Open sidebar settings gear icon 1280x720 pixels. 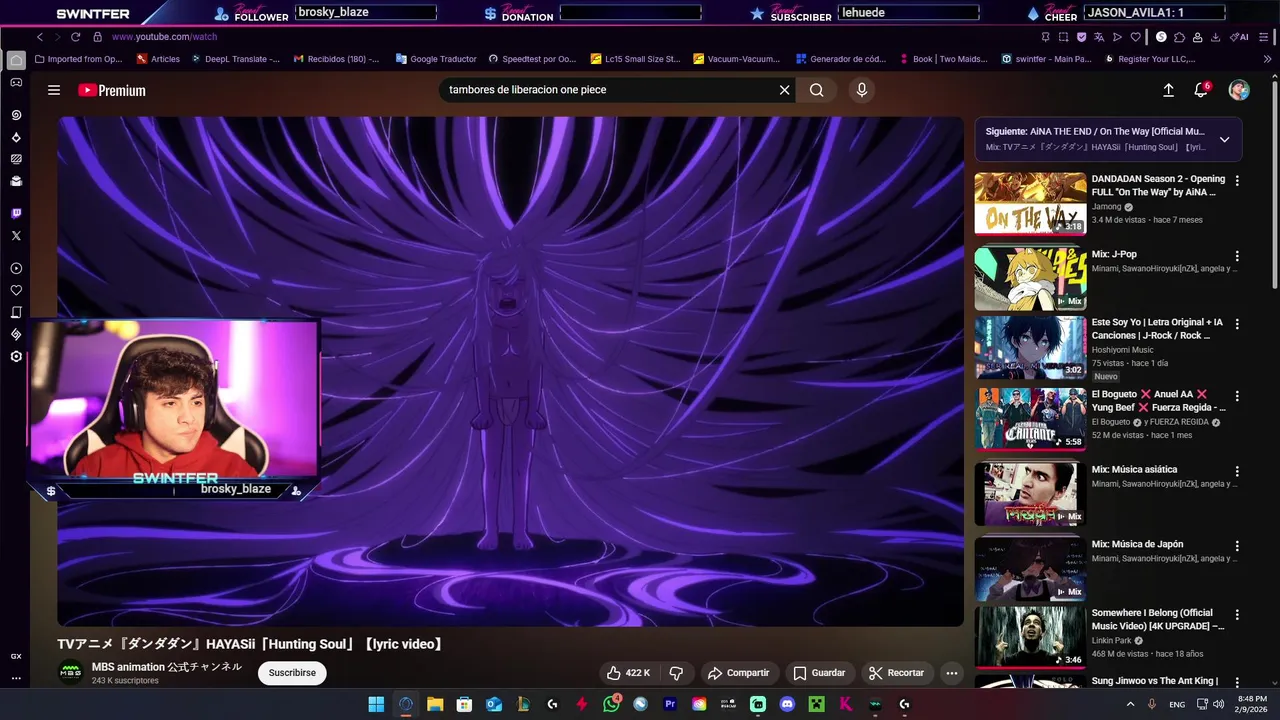[x=16, y=357]
